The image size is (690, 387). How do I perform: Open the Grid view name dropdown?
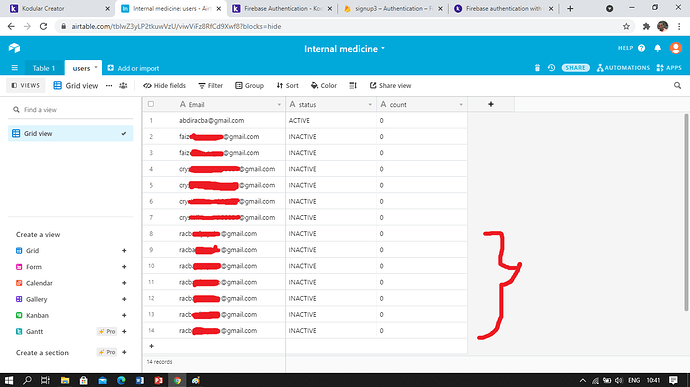[76, 85]
